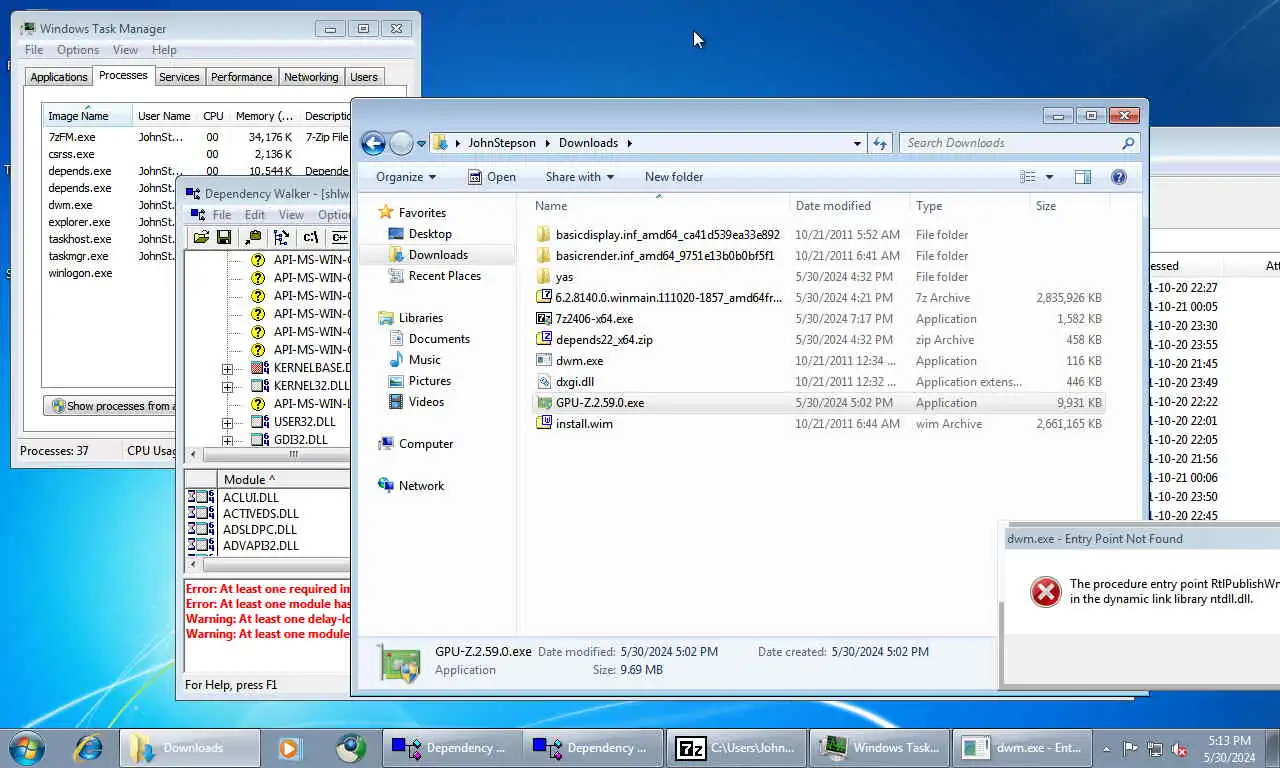The width and height of the screenshot is (1280, 768).
Task: Launch Windows Media Player from taskbar
Action: (289, 747)
